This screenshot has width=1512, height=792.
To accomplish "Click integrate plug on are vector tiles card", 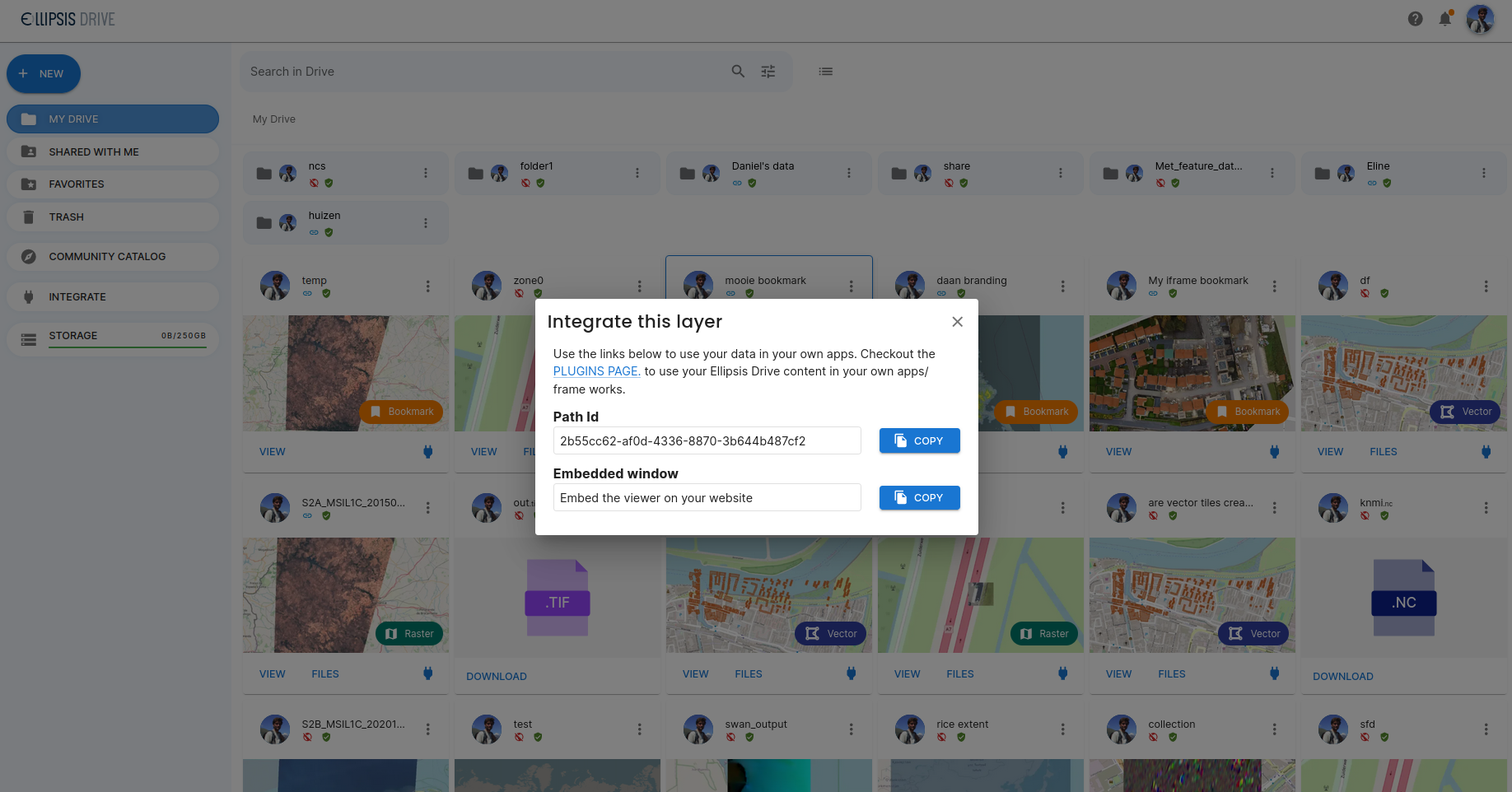I will tap(1274, 673).
